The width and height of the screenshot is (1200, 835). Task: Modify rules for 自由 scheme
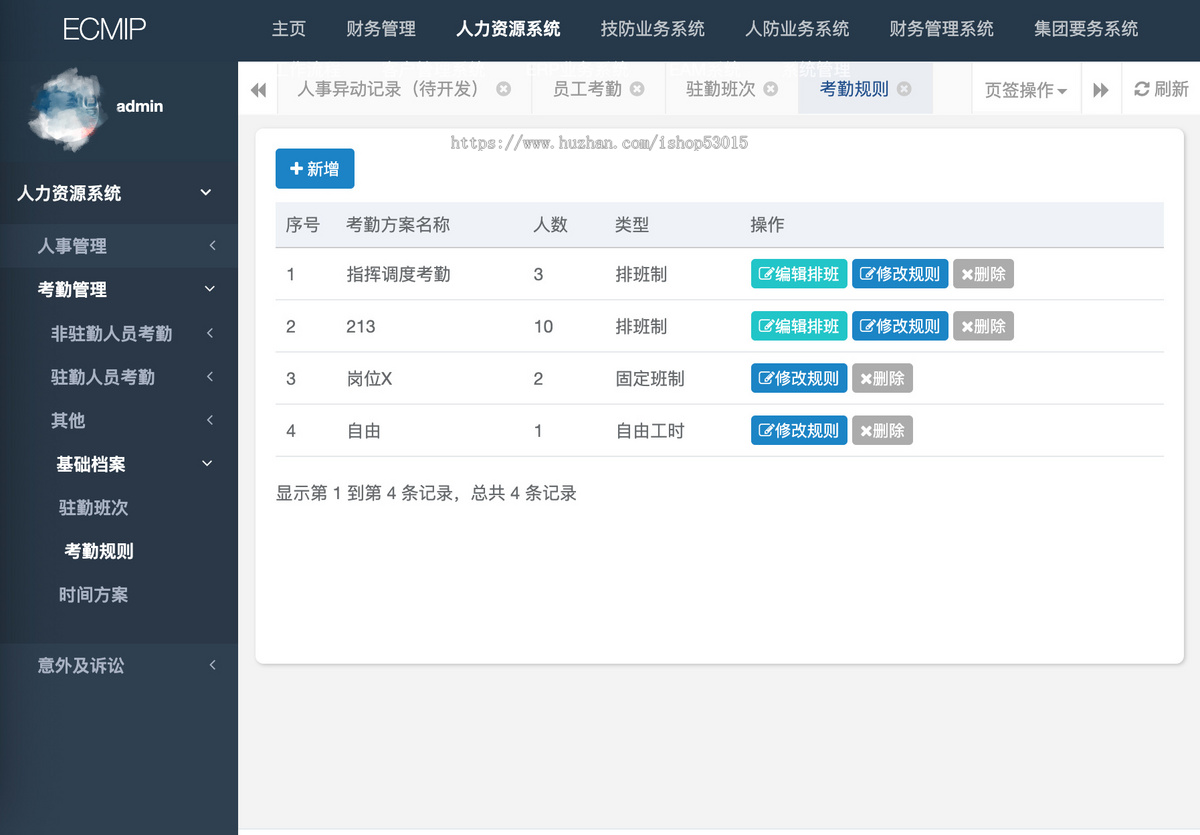tap(799, 430)
